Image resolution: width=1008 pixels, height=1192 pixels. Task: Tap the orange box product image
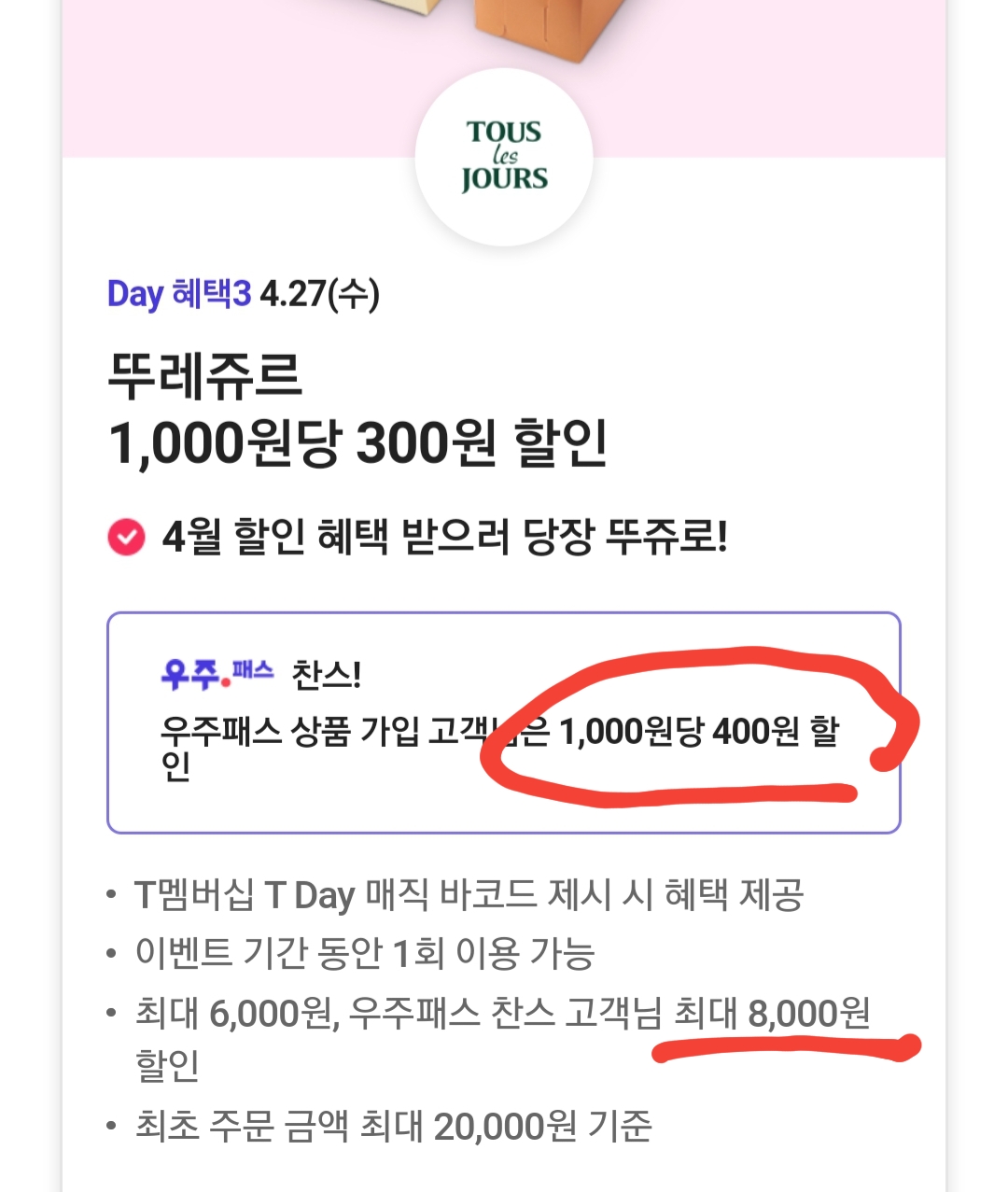pyautogui.click(x=528, y=23)
